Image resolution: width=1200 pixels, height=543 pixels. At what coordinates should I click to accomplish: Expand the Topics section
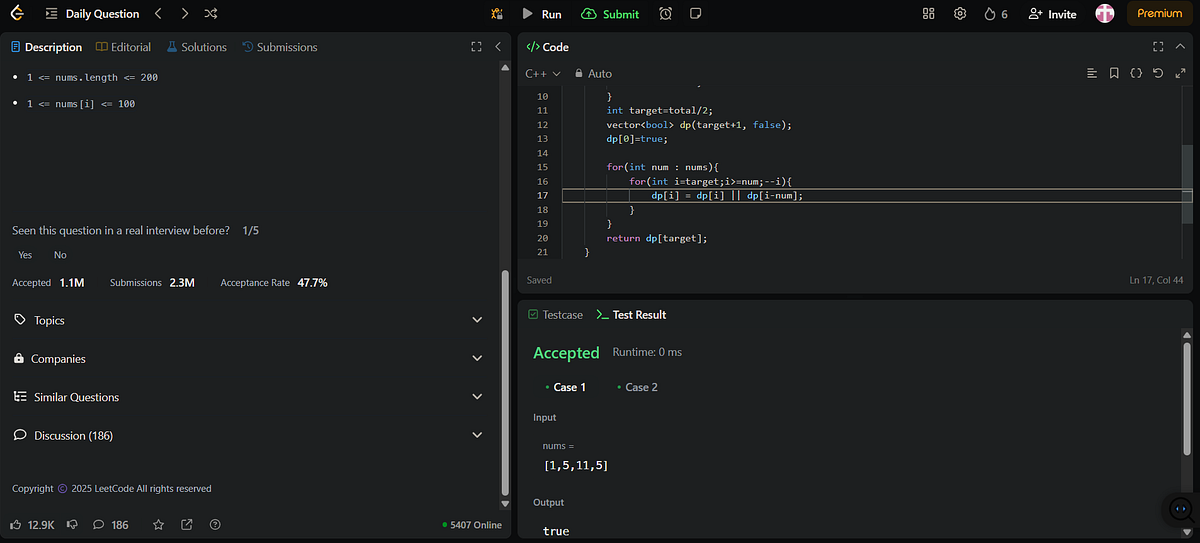(x=247, y=320)
